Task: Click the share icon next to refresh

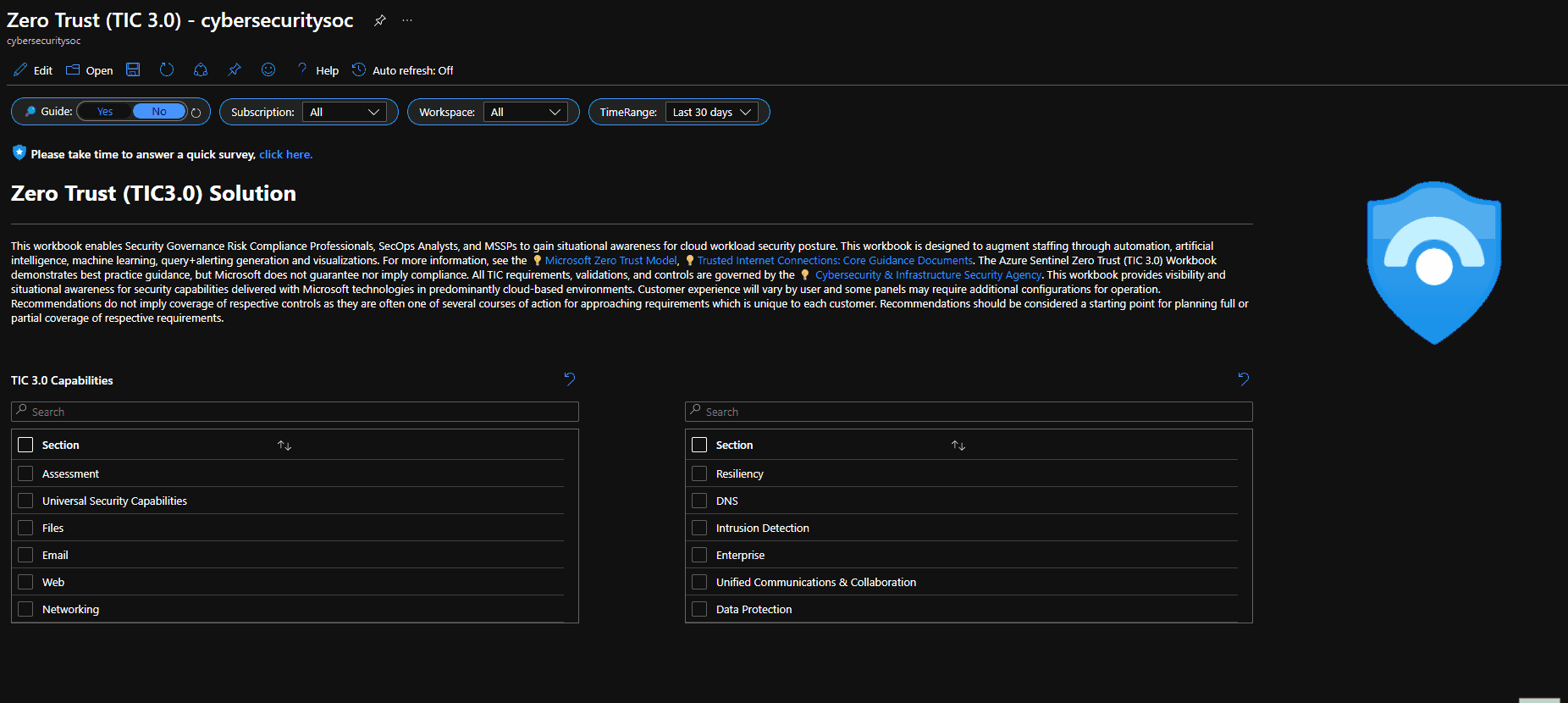Action: point(201,69)
